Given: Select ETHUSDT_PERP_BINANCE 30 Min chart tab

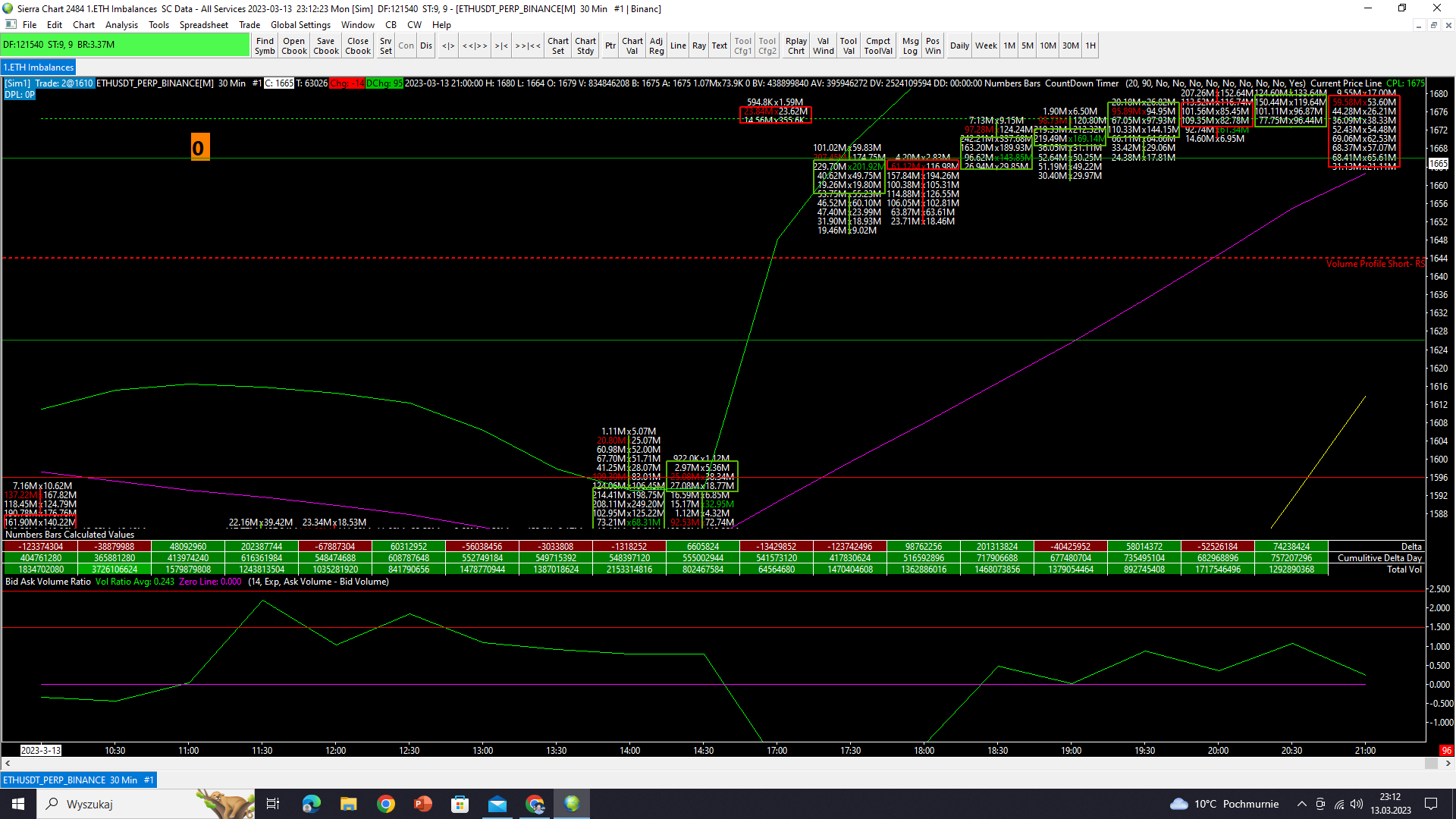Looking at the screenshot, I should pos(78,780).
